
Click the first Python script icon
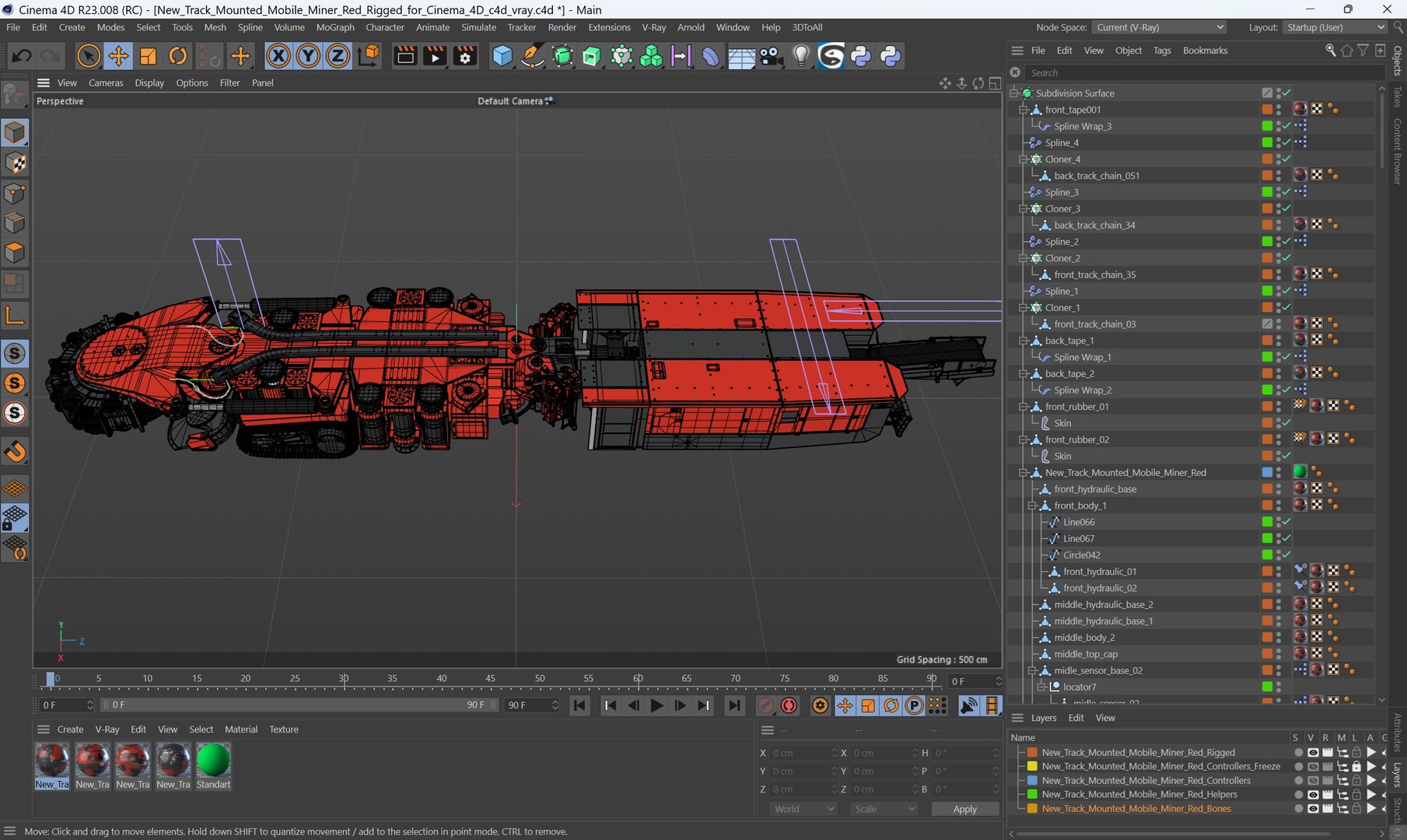pyautogui.click(x=861, y=56)
